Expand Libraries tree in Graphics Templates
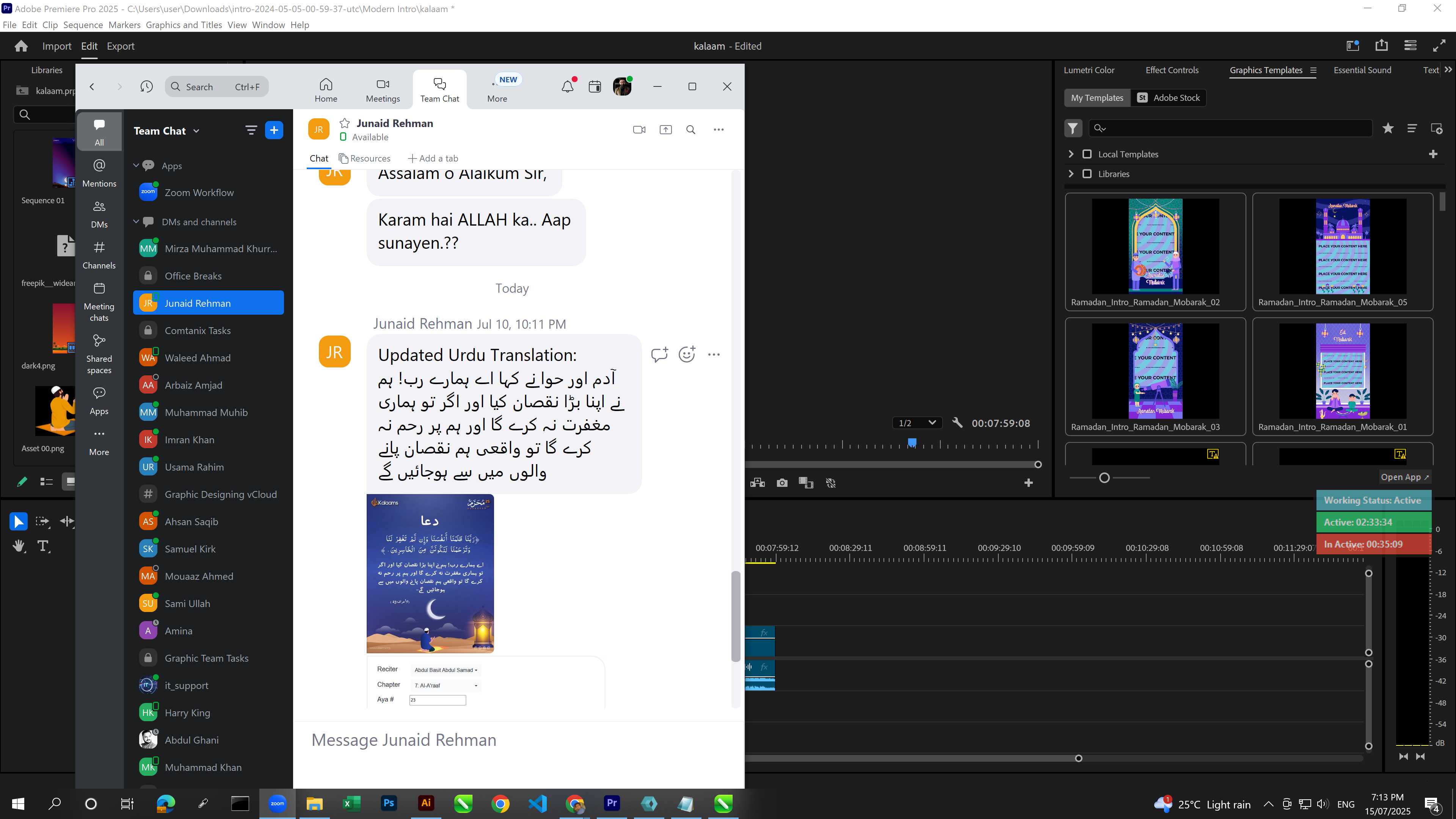The image size is (1456, 819). point(1070,174)
